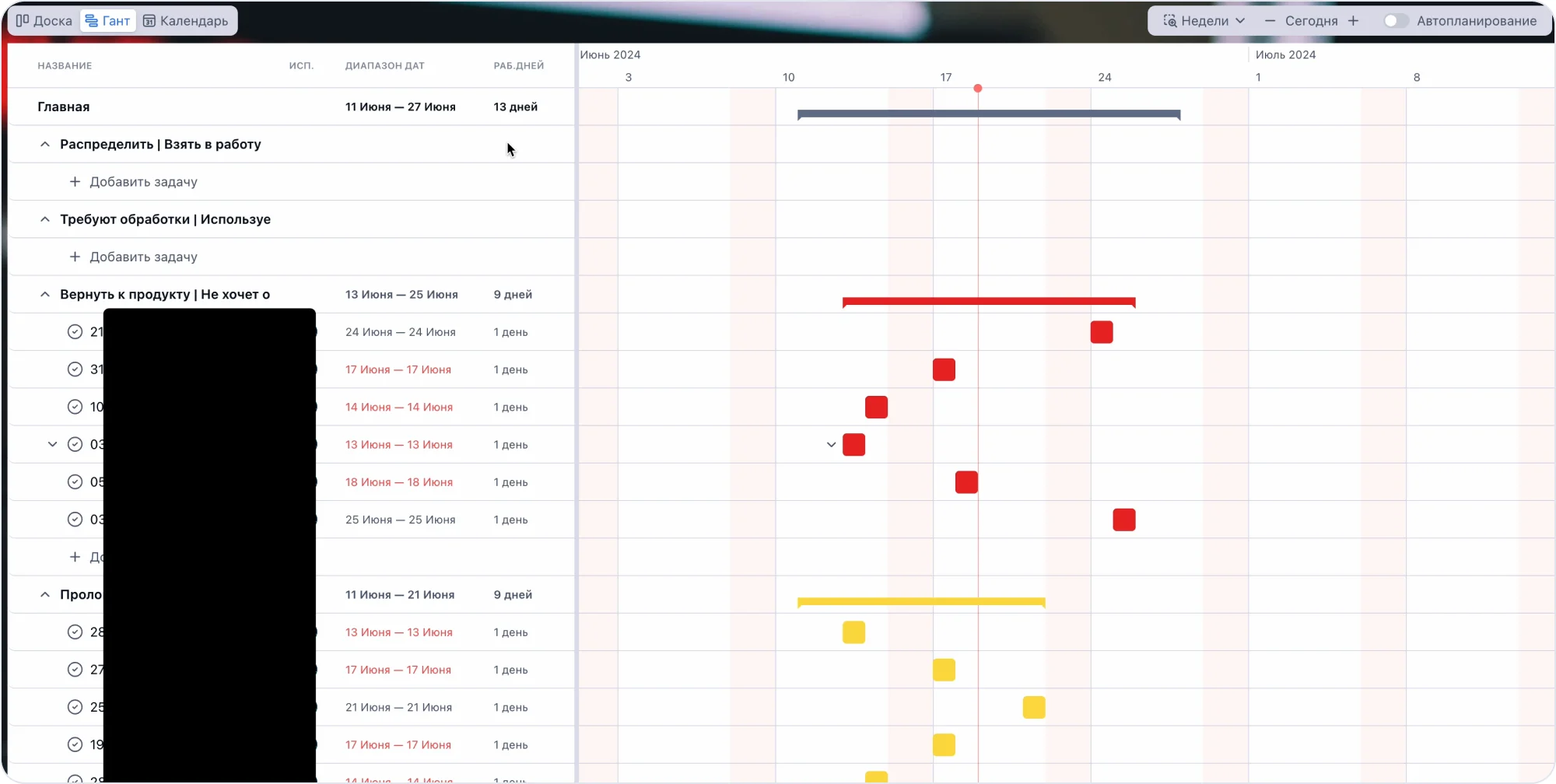The width and height of the screenshot is (1556, 784).
Task: Complete the task dated 21 Июня
Action: point(75,708)
